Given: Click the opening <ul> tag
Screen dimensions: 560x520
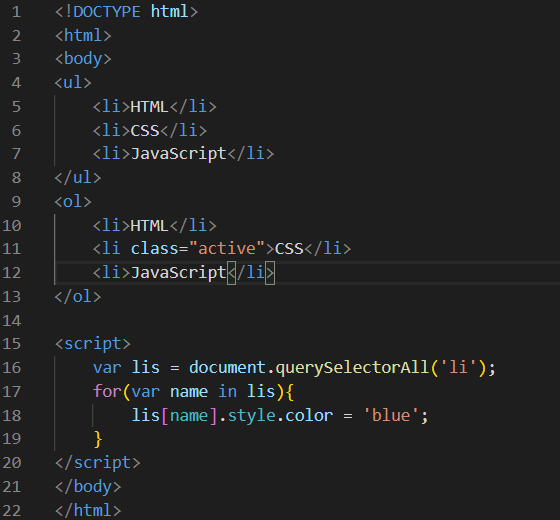Looking at the screenshot, I should (73, 83).
